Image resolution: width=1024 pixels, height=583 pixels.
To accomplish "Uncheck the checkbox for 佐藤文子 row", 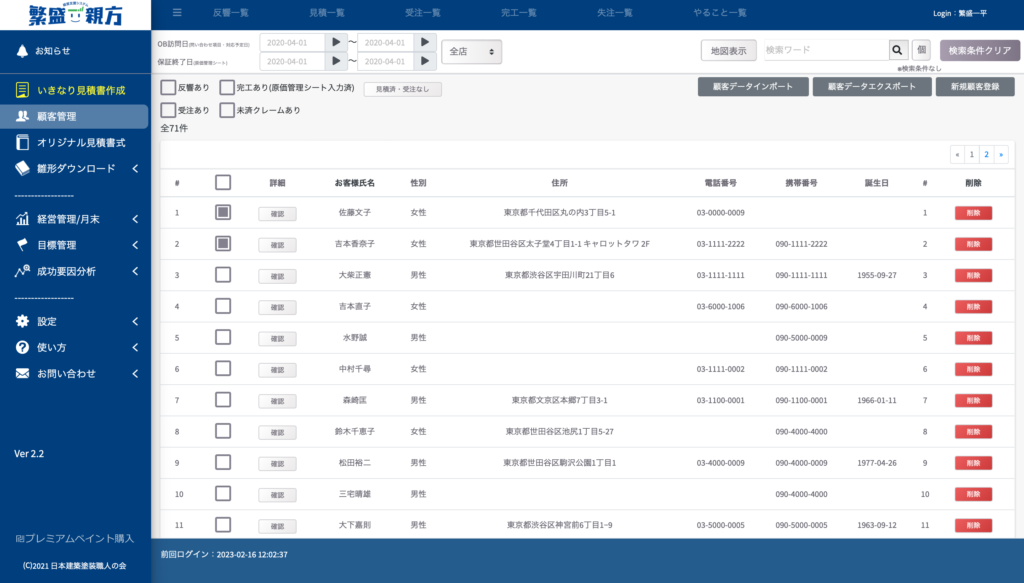I will [223, 212].
